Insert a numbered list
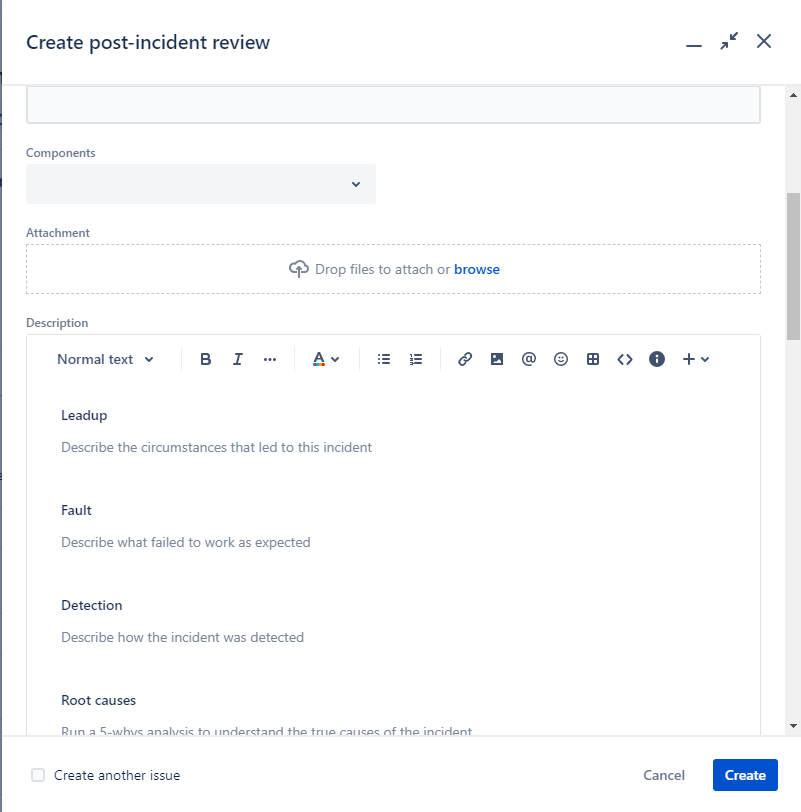801x812 pixels. click(416, 359)
